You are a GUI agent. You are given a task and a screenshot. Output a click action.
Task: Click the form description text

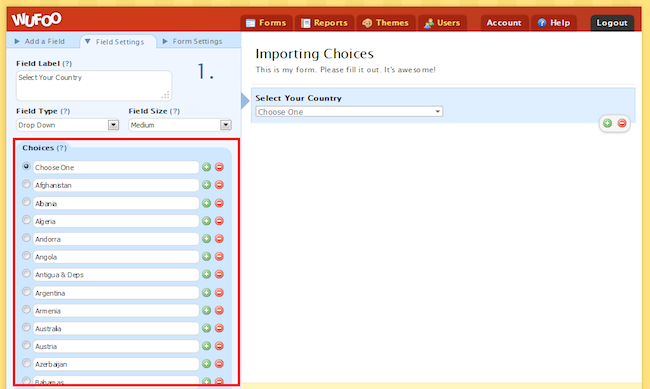pyautogui.click(x=345, y=70)
